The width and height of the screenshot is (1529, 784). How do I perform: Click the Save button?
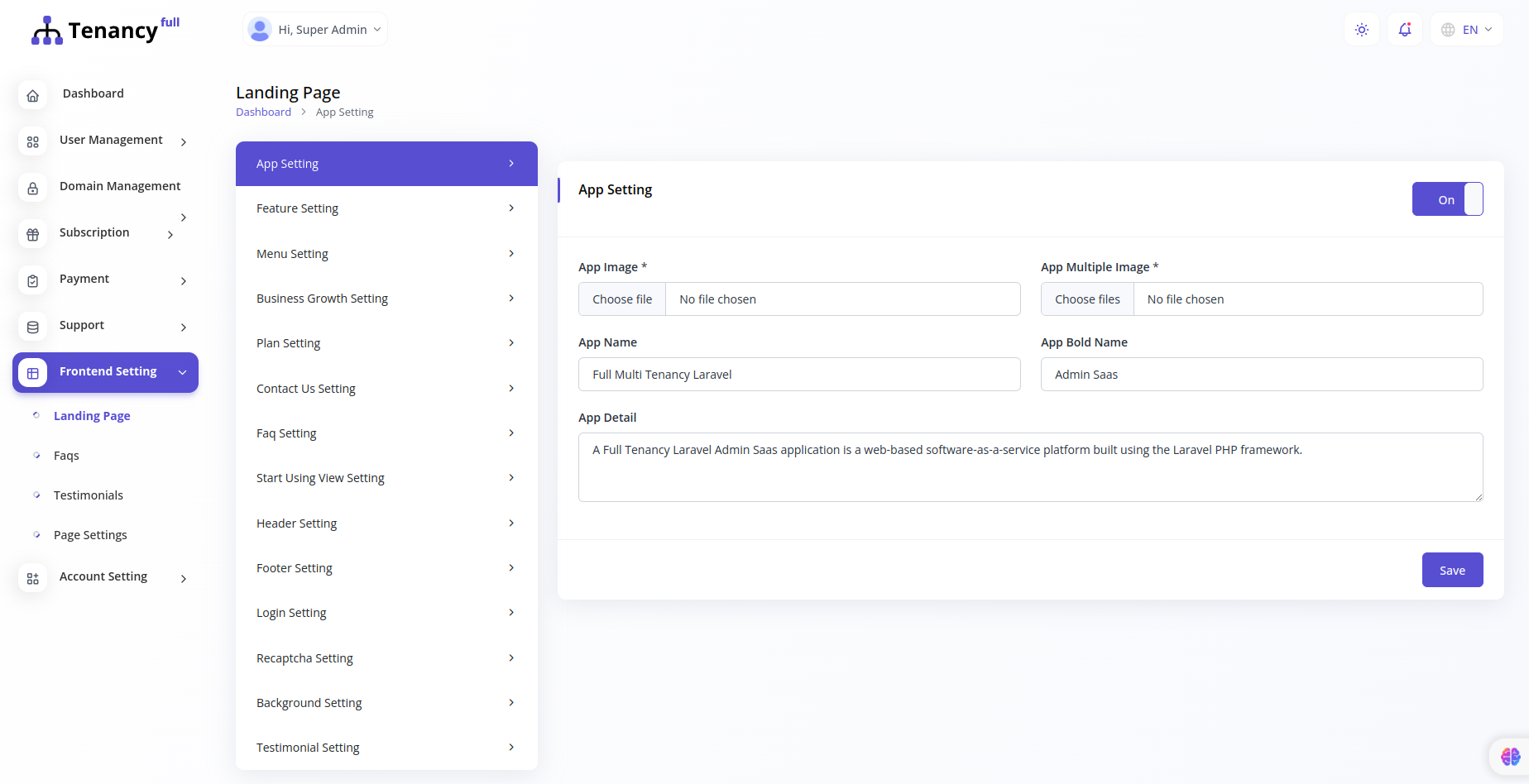pyautogui.click(x=1452, y=570)
